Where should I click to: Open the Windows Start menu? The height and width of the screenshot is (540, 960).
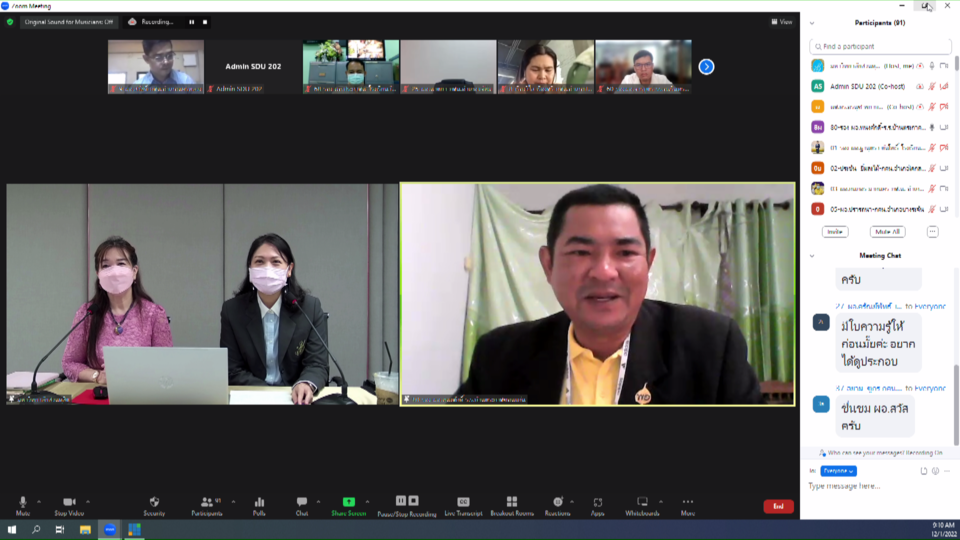tap(12, 530)
